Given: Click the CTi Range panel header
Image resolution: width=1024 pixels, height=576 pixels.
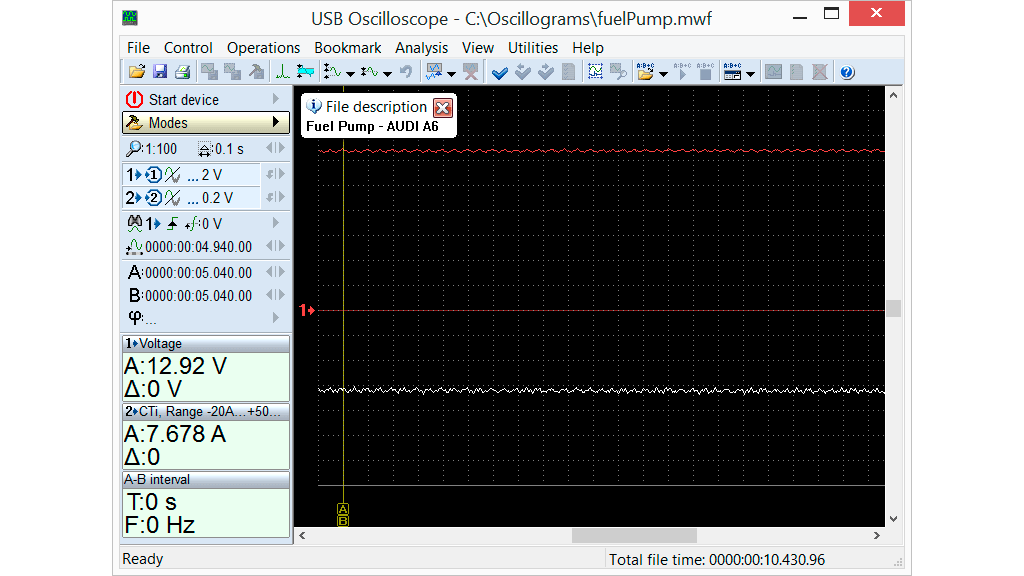Looking at the screenshot, I should (206, 411).
